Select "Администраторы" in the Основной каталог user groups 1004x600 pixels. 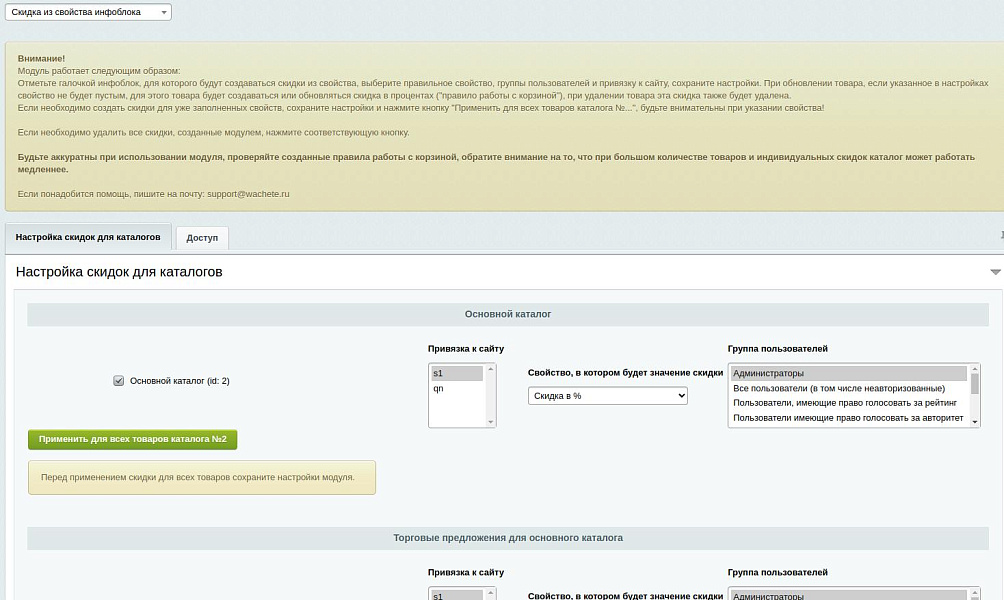click(x=848, y=373)
